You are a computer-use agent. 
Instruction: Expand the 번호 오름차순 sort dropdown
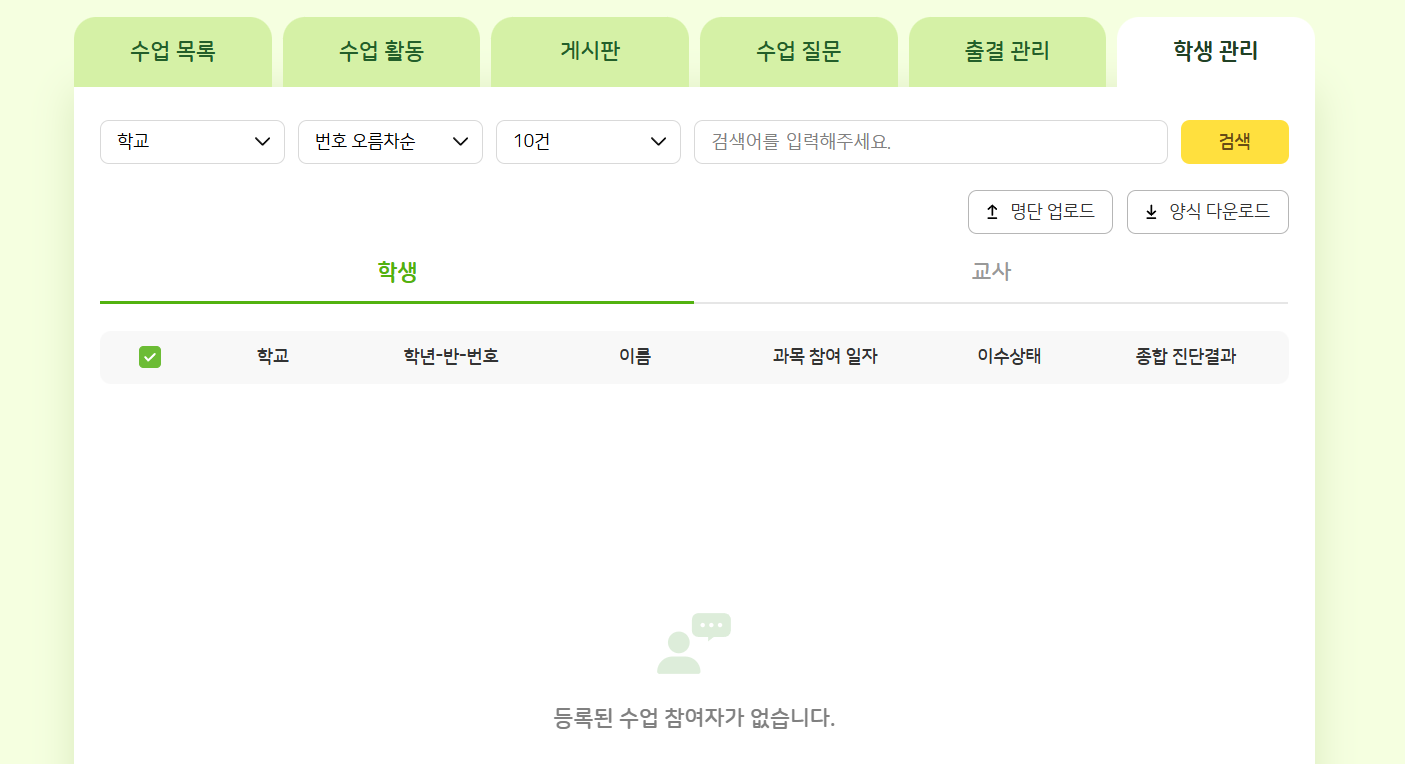(x=390, y=142)
